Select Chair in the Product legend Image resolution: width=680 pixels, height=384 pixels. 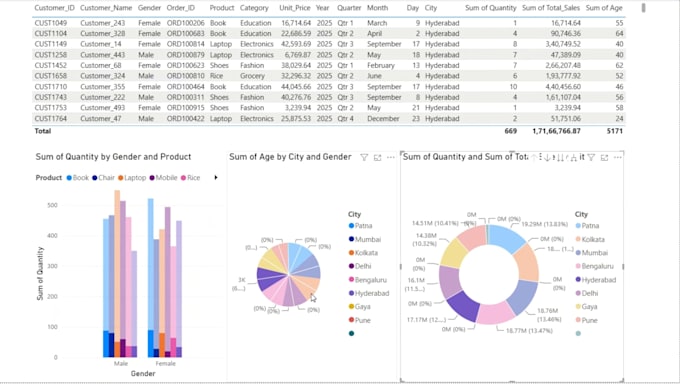pyautogui.click(x=103, y=177)
